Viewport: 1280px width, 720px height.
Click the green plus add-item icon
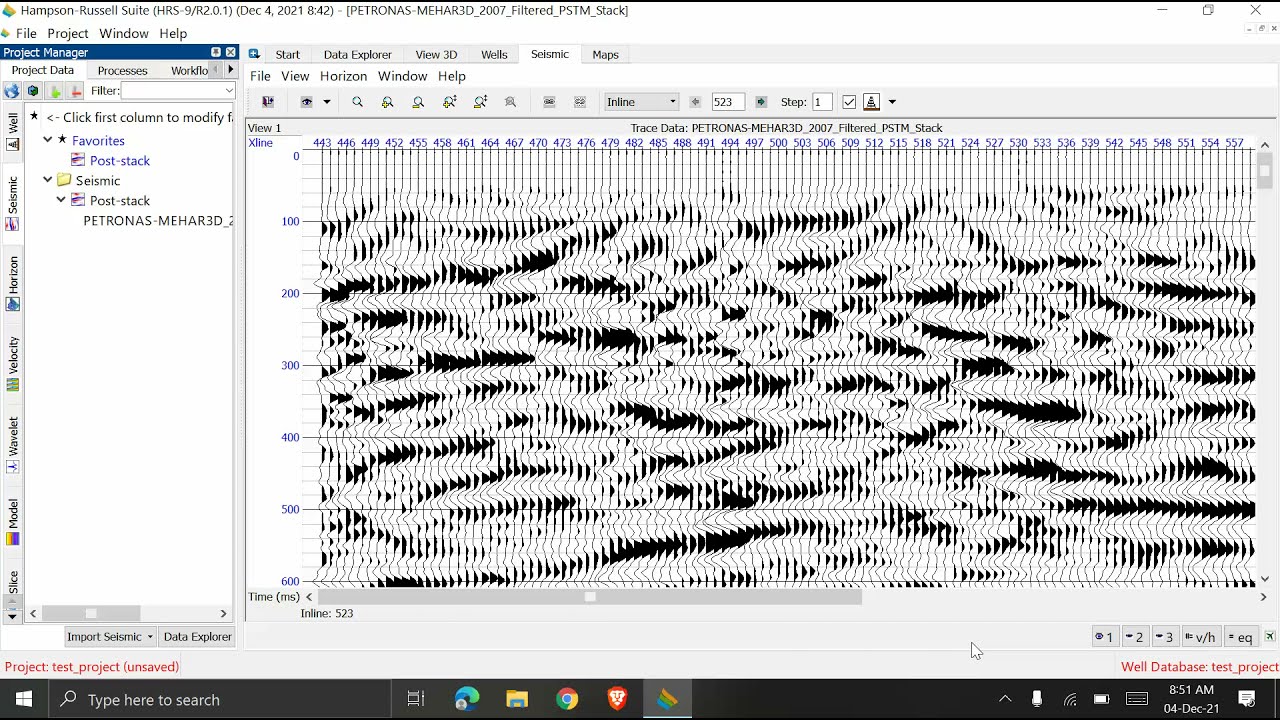pyautogui.click(x=55, y=91)
